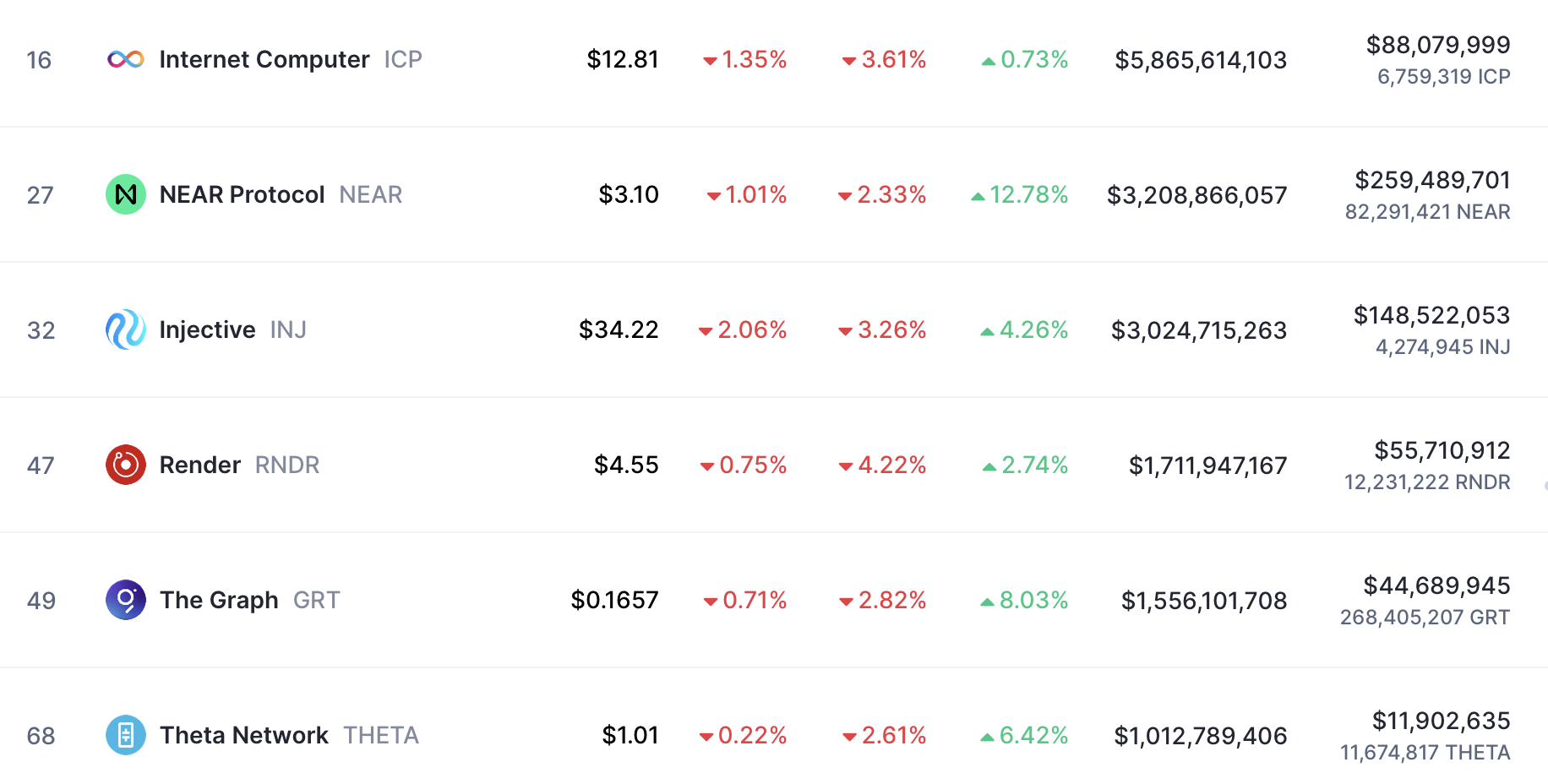Click the rank number 47 cell
The height and width of the screenshot is (784, 1548).
click(41, 465)
